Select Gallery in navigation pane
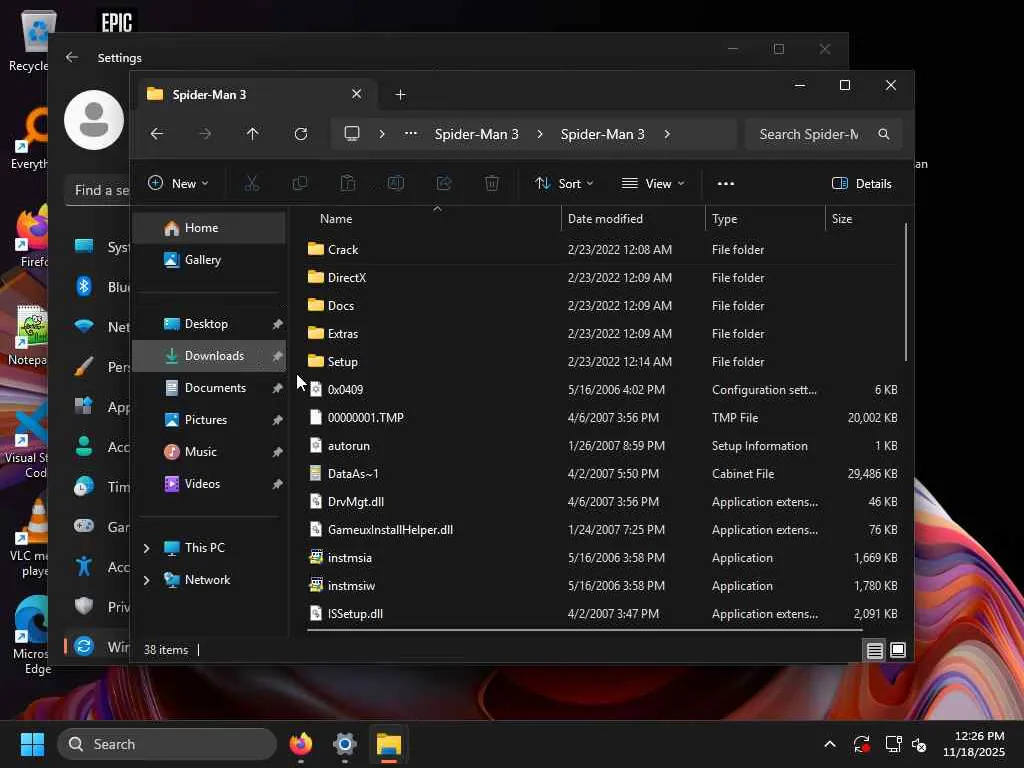Screen dimensions: 1024x768 click(209, 260)
